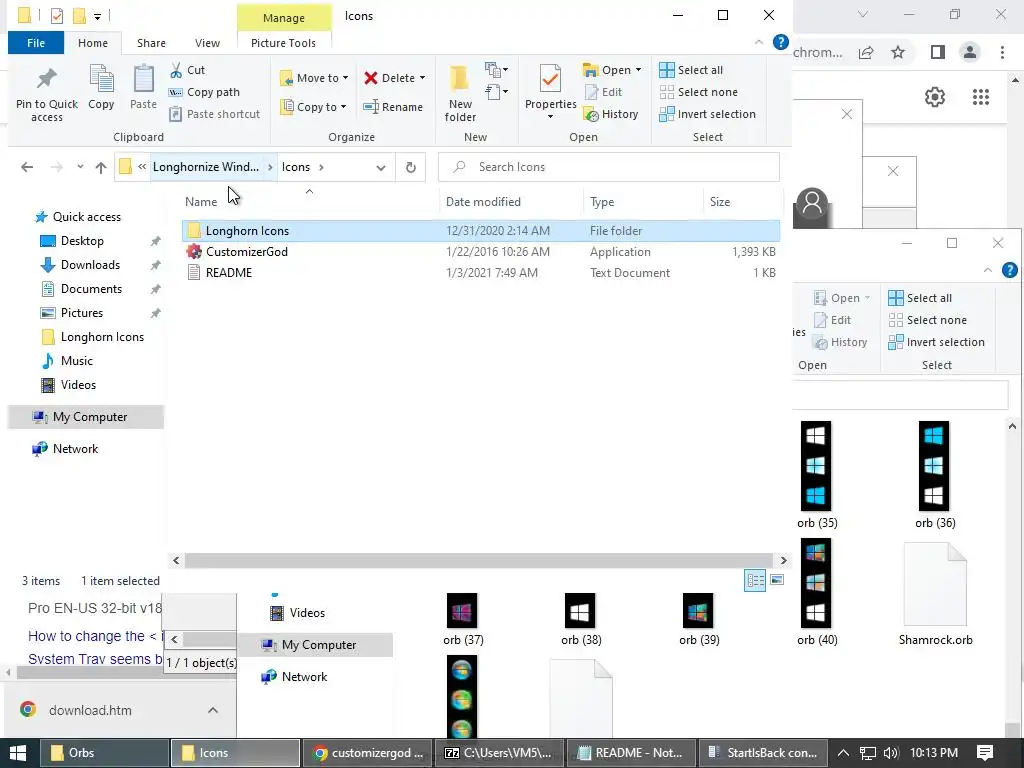The width and height of the screenshot is (1024, 768).
Task: Open the Picture Tools tab
Action: click(283, 43)
